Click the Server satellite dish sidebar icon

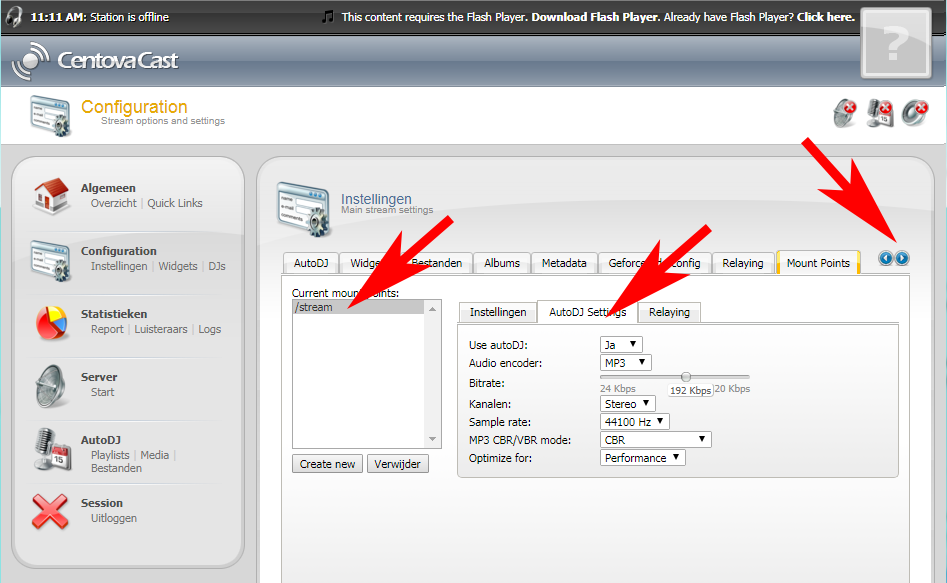click(51, 385)
